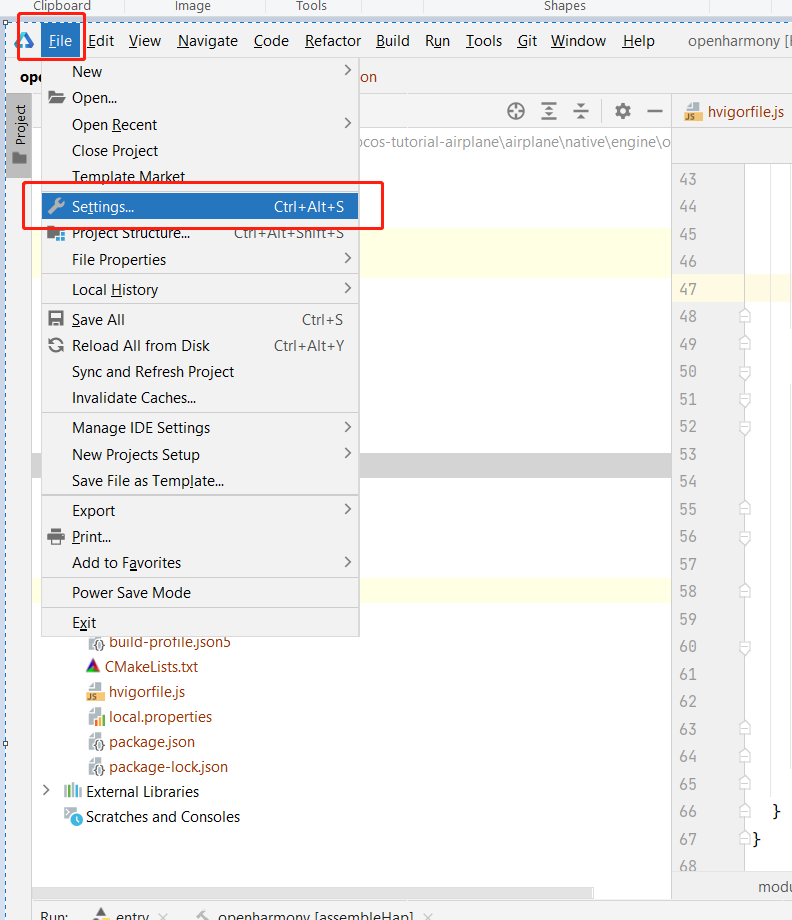Open the Help menu
Image resolution: width=792 pixels, height=920 pixels.
(638, 40)
